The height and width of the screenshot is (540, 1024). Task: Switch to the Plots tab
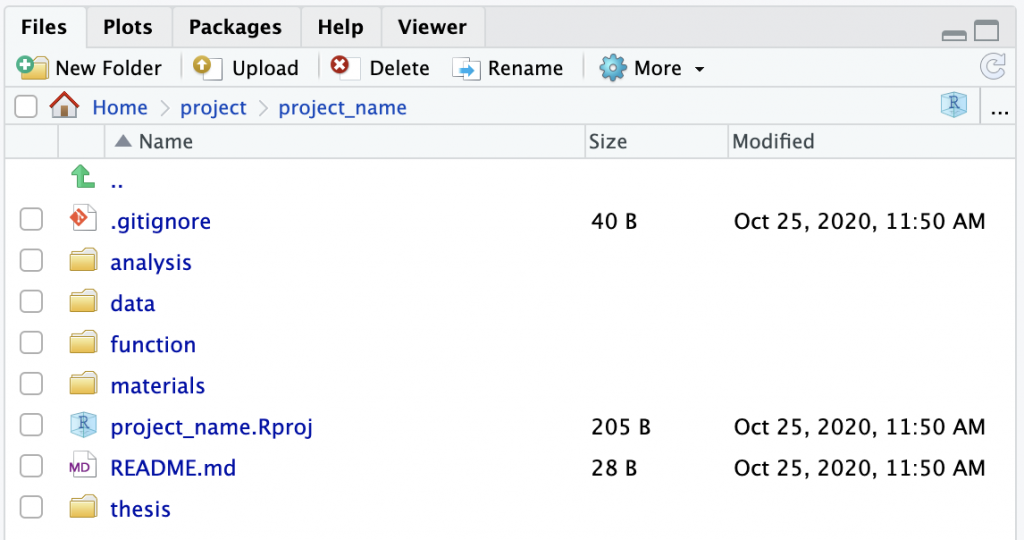click(128, 27)
